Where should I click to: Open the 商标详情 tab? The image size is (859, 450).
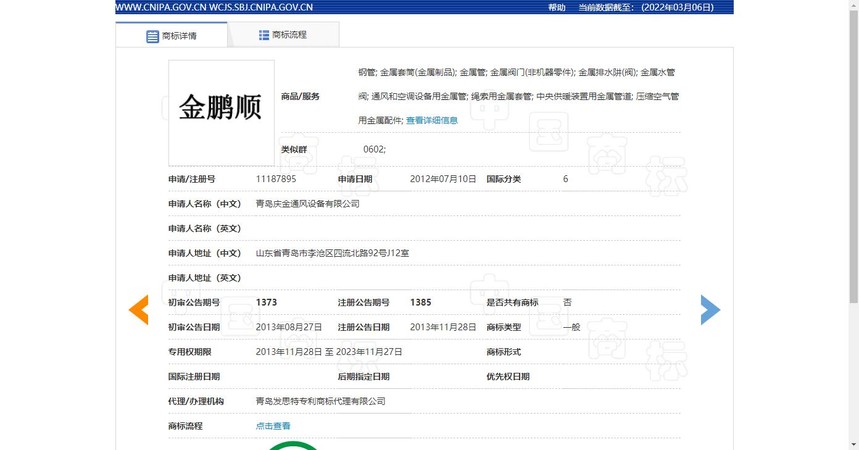point(171,36)
